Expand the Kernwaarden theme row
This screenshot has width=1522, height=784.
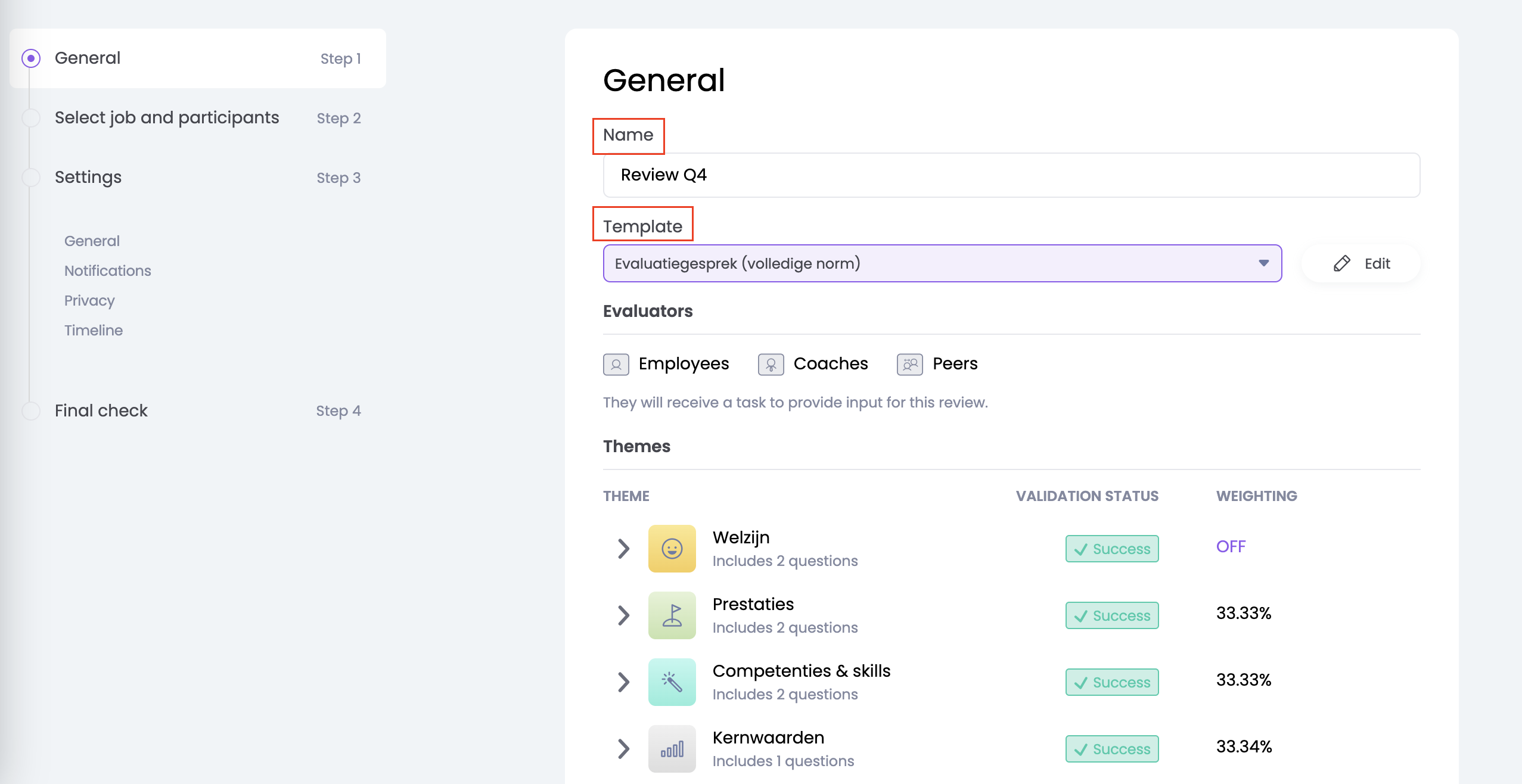pyautogui.click(x=623, y=748)
